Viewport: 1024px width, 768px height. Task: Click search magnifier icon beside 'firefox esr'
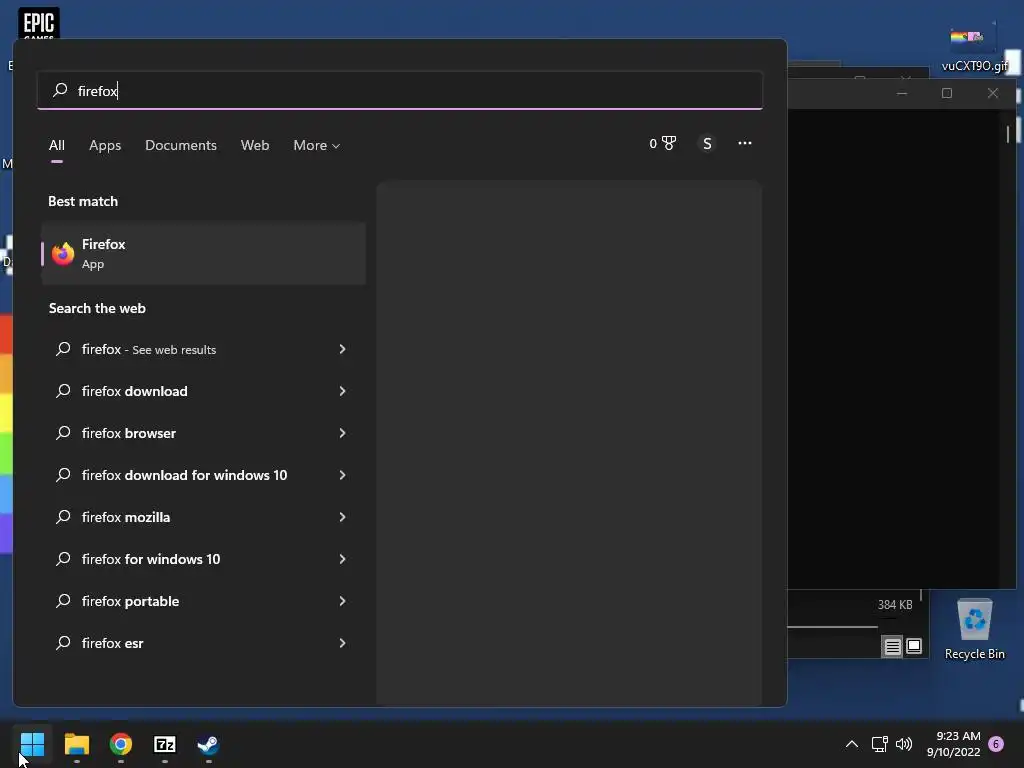[x=63, y=643]
